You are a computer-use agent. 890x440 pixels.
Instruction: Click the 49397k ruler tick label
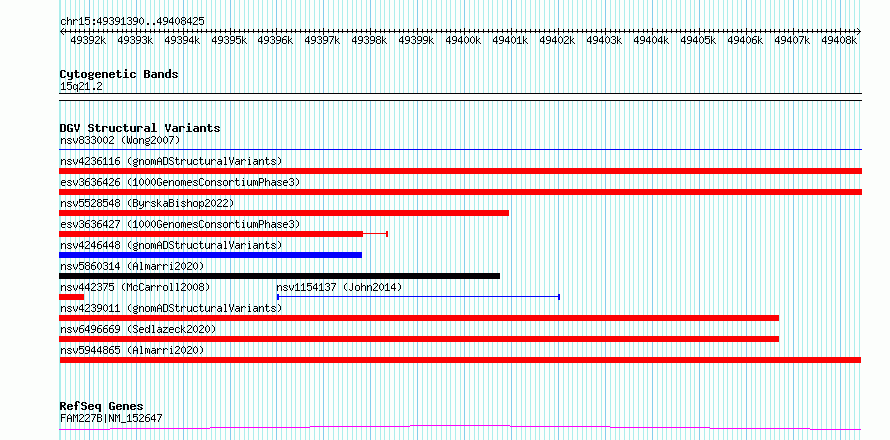(323, 40)
